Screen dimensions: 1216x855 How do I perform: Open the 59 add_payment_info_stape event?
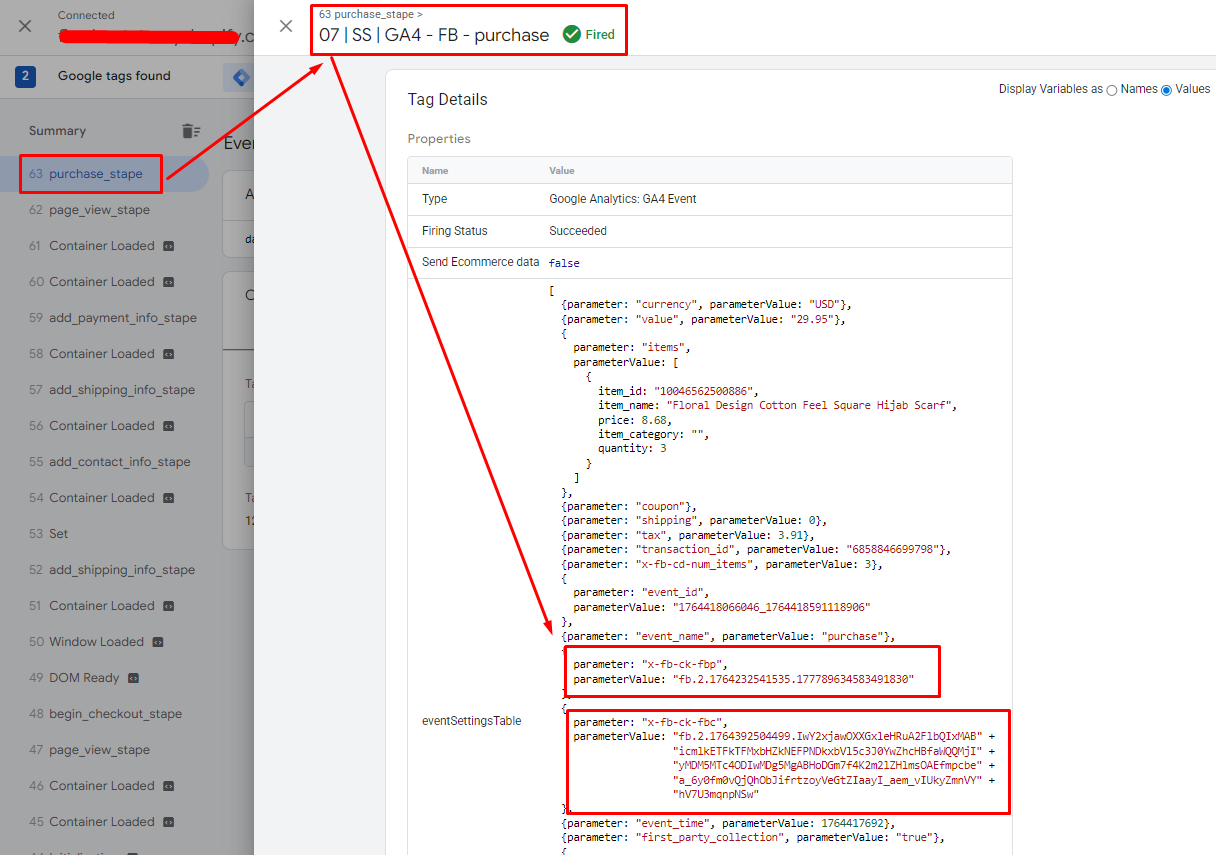pos(122,318)
